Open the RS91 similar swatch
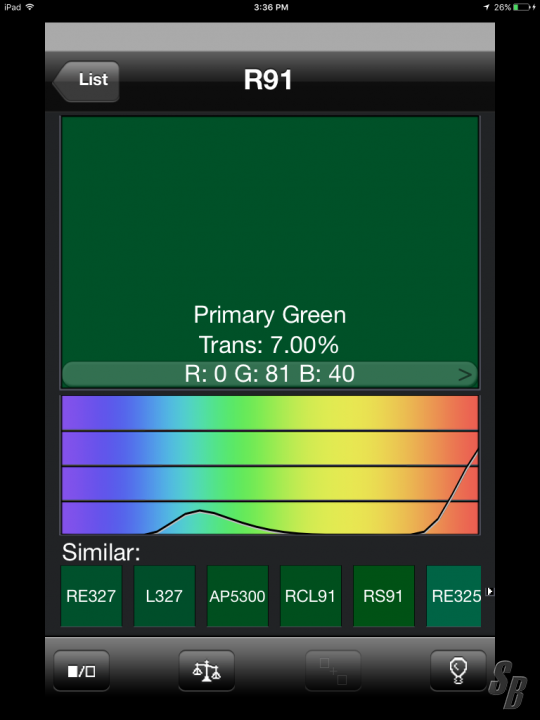The width and height of the screenshot is (540, 720). [x=383, y=596]
